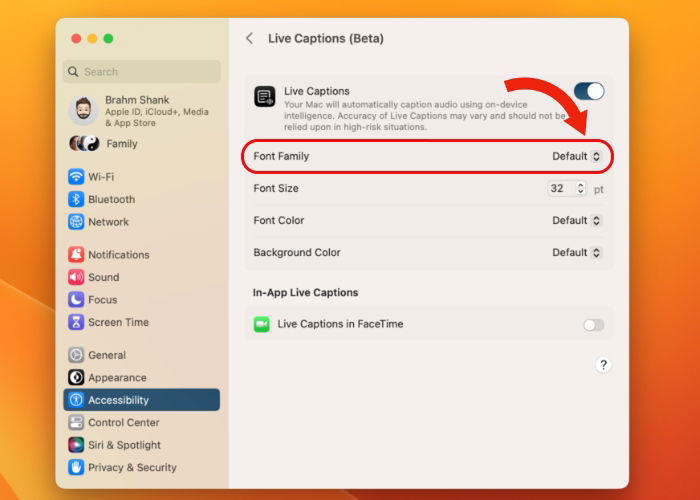Viewport: 700px width, 500px height.
Task: Turn off the Live Captions switch
Action: (589, 92)
